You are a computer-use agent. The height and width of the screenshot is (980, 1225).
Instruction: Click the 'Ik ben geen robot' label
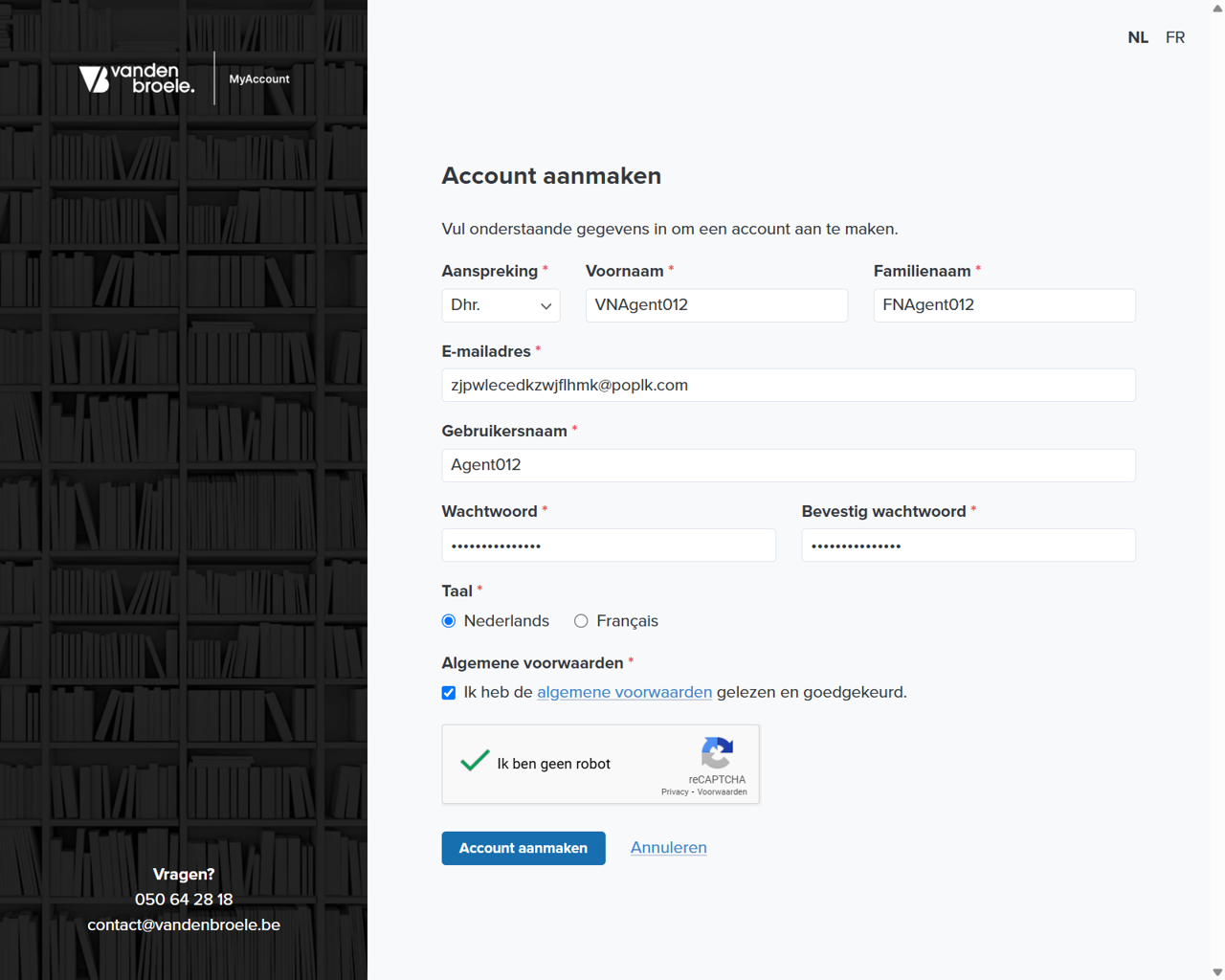pyautogui.click(x=554, y=764)
